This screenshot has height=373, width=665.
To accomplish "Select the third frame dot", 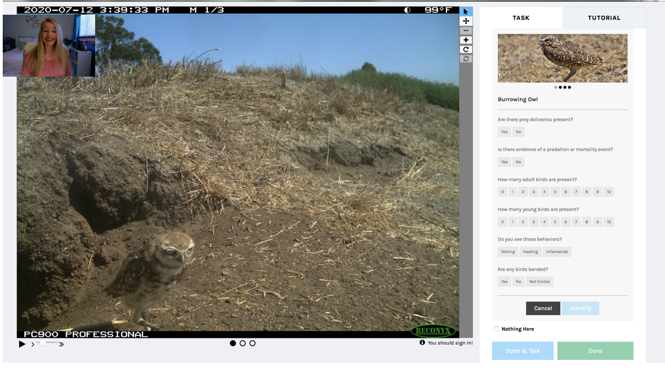I will 252,343.
